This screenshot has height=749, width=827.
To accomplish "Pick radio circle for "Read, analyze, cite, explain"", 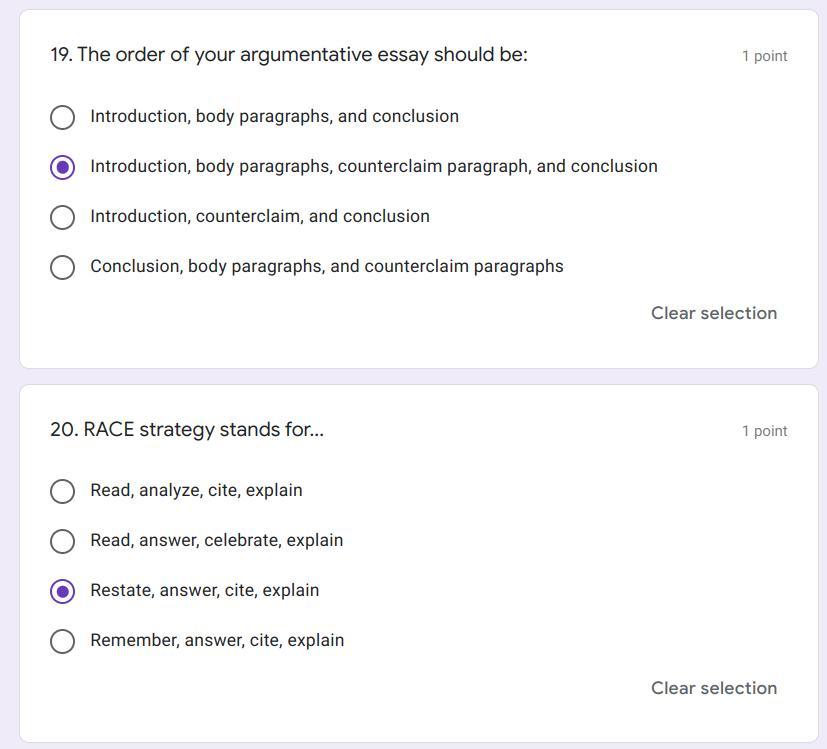I will point(62,491).
